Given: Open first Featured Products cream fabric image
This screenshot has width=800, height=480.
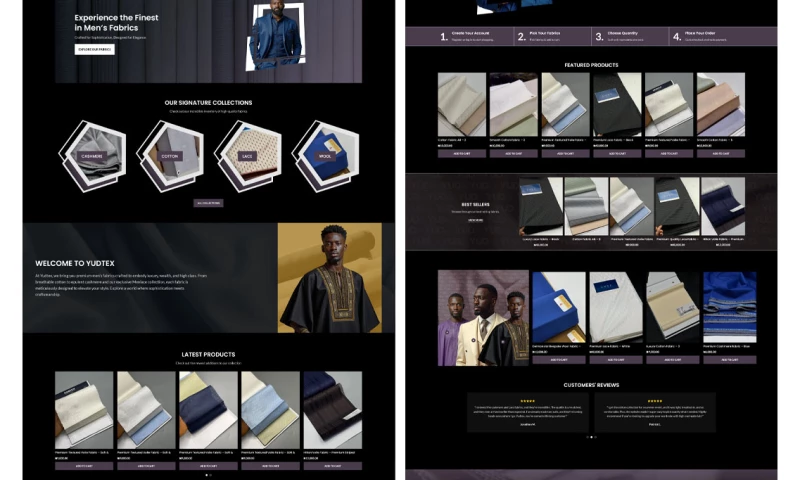Looking at the screenshot, I should coord(462,105).
